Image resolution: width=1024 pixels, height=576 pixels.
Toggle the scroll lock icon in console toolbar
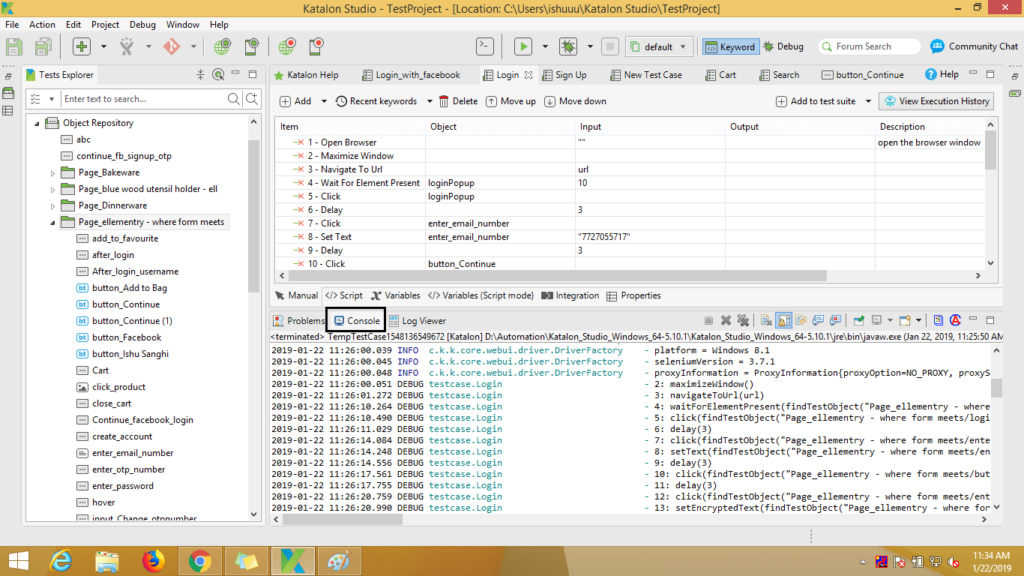[784, 321]
